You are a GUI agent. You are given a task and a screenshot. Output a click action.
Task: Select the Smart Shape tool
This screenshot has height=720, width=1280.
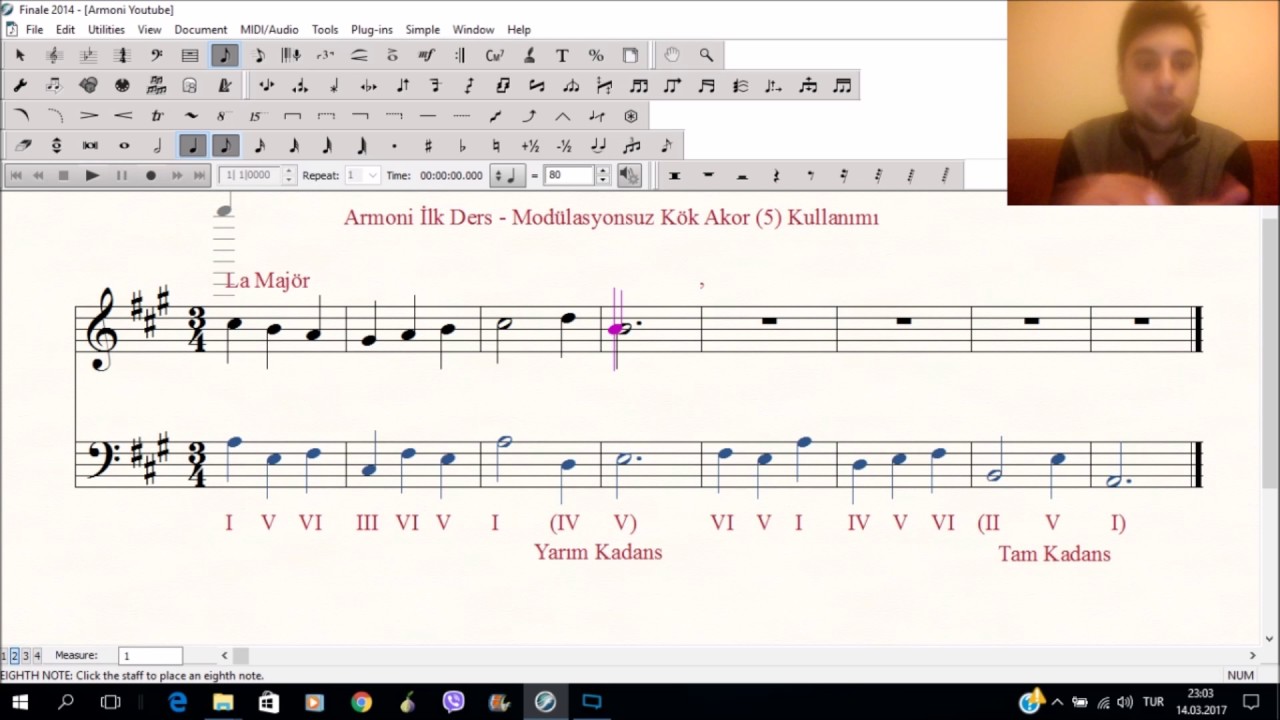pos(359,55)
